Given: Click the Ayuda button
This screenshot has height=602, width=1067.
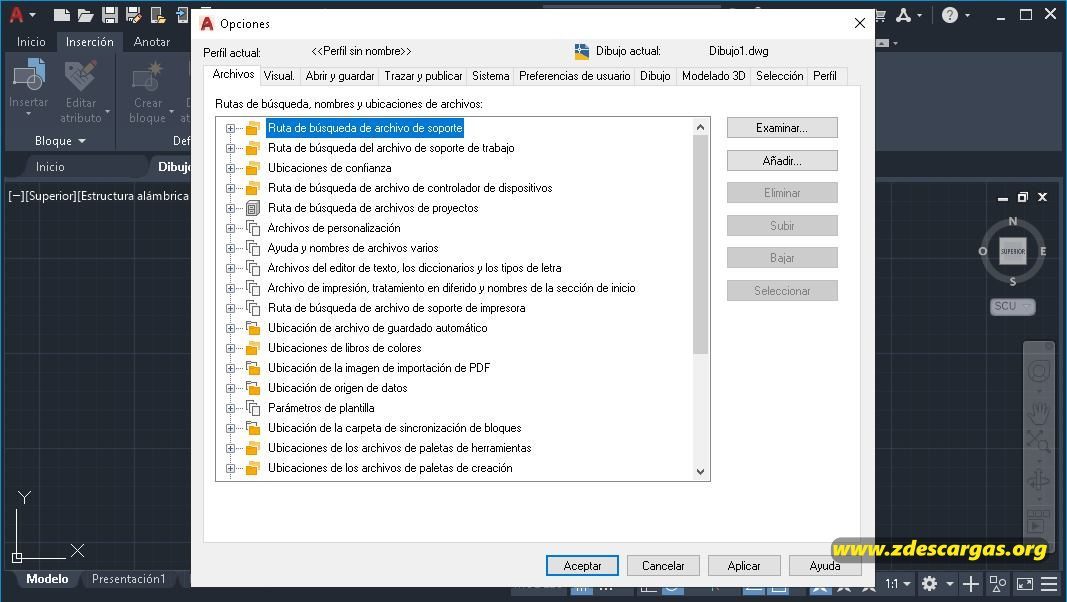Looking at the screenshot, I should 825,566.
